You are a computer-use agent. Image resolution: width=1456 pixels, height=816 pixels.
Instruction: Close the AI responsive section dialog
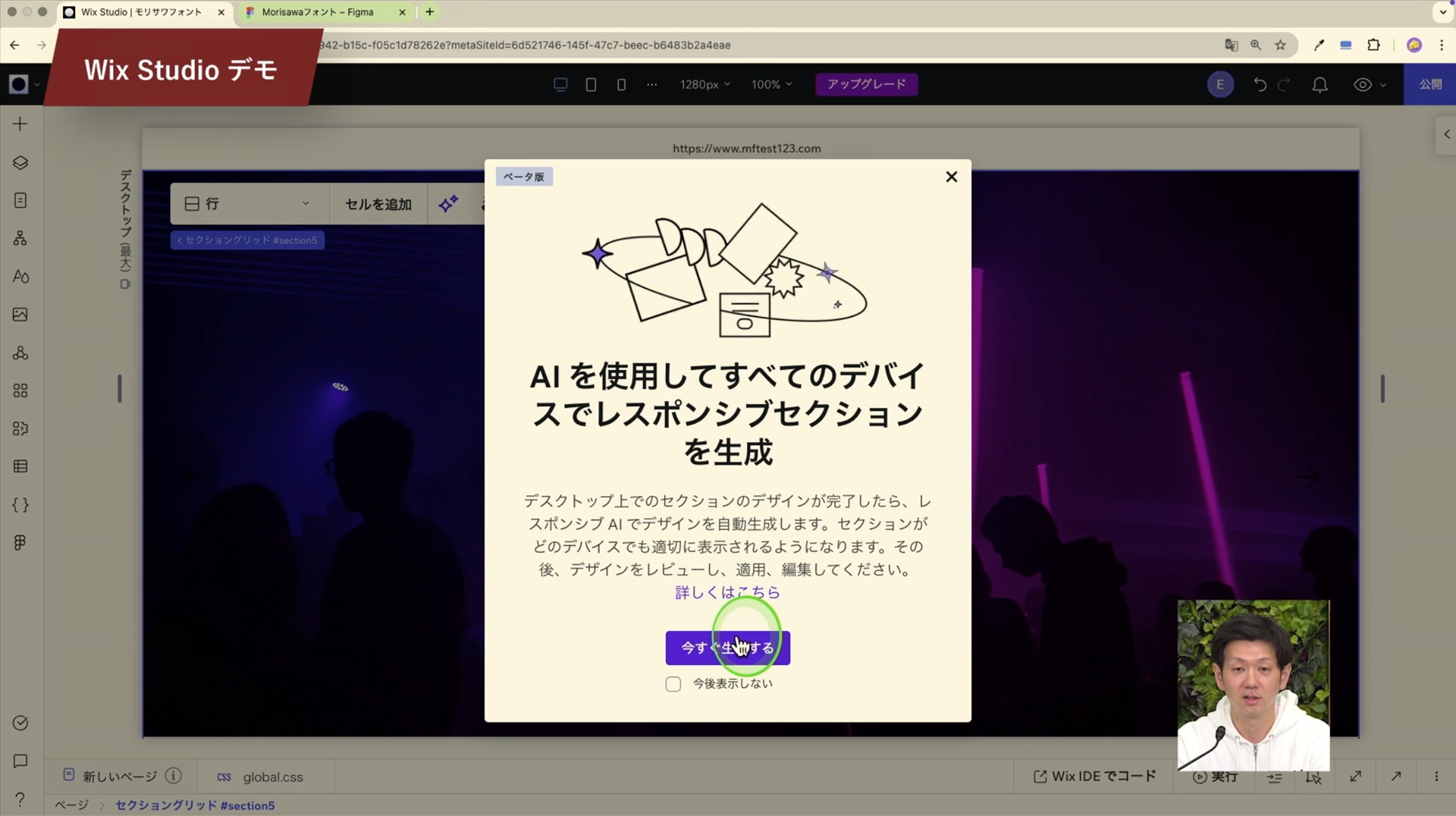coord(952,177)
